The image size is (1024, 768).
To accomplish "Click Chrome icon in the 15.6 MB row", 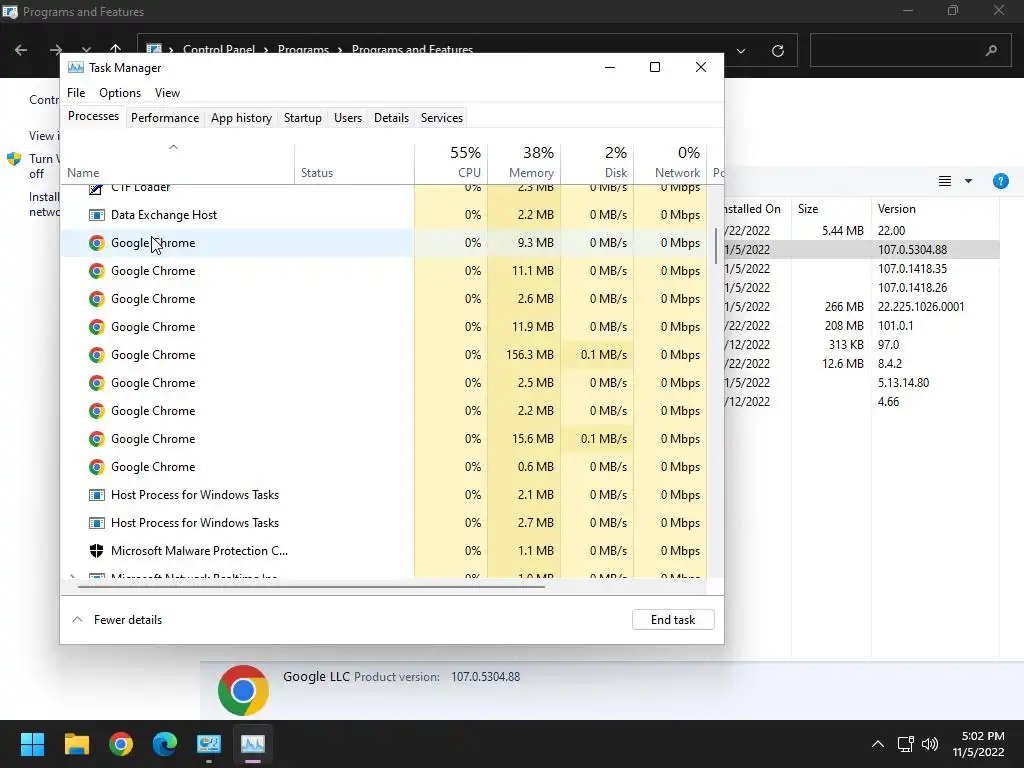I will coord(97,439).
